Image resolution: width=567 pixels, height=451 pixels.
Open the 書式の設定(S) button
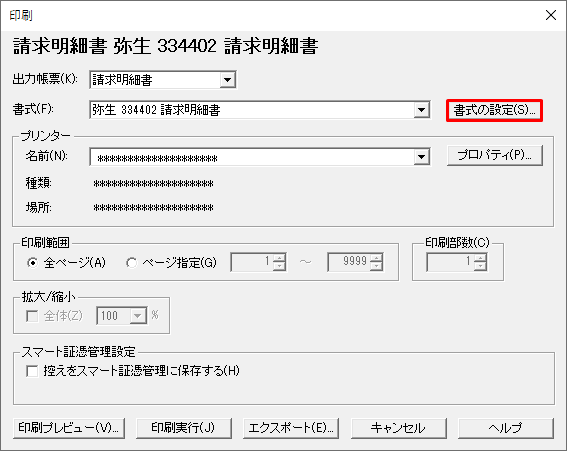tap(494, 110)
